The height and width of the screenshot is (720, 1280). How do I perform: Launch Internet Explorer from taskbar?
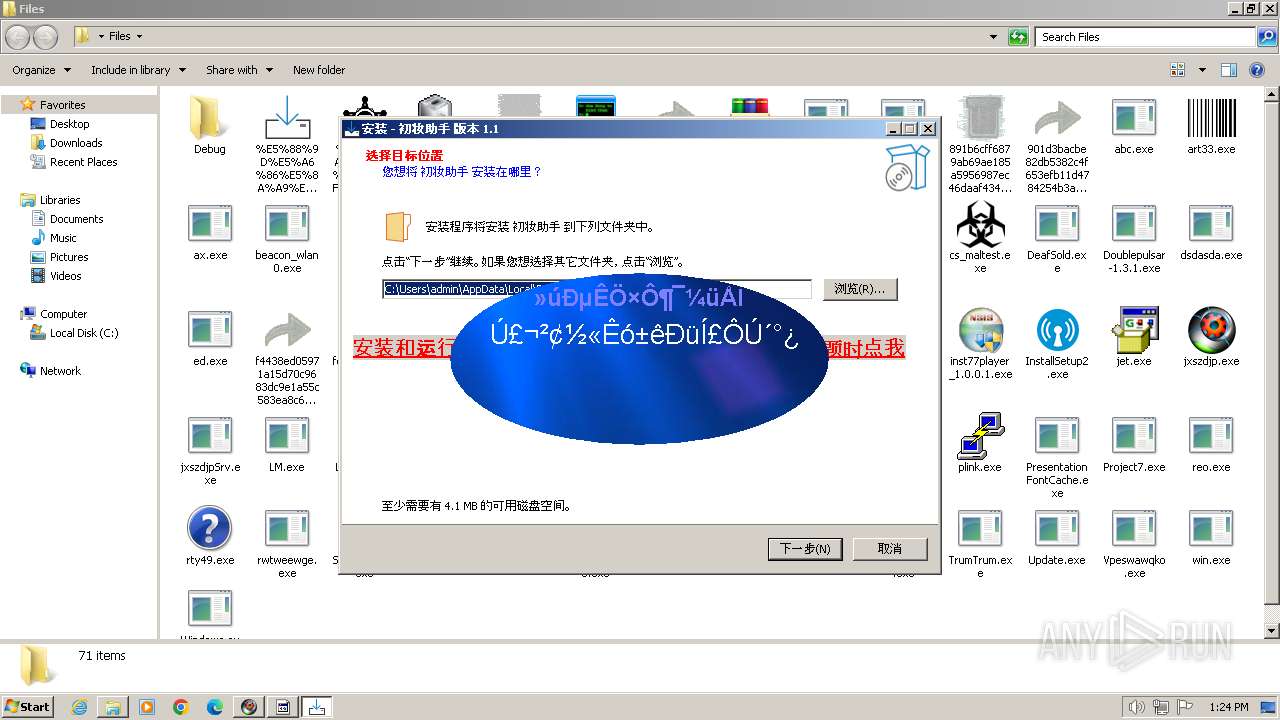[79, 707]
